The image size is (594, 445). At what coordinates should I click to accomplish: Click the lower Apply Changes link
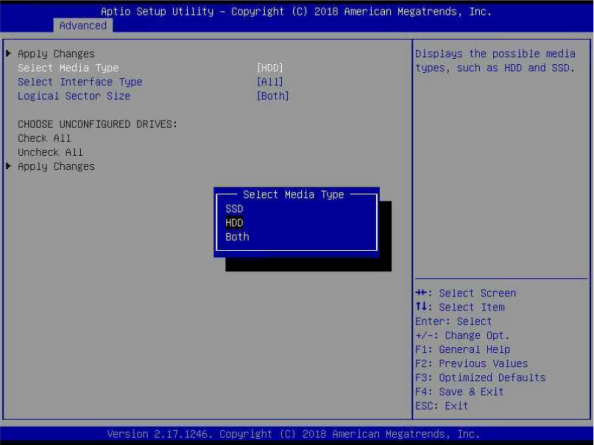tap(56, 167)
